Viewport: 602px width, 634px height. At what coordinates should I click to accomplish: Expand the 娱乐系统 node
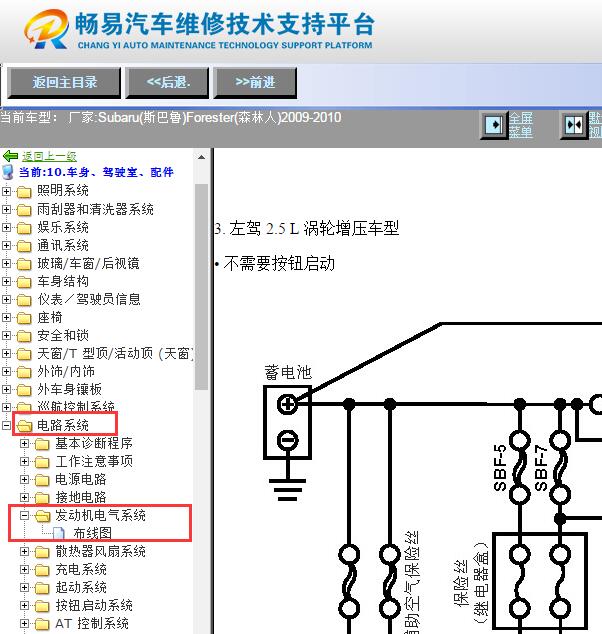[x=6, y=227]
